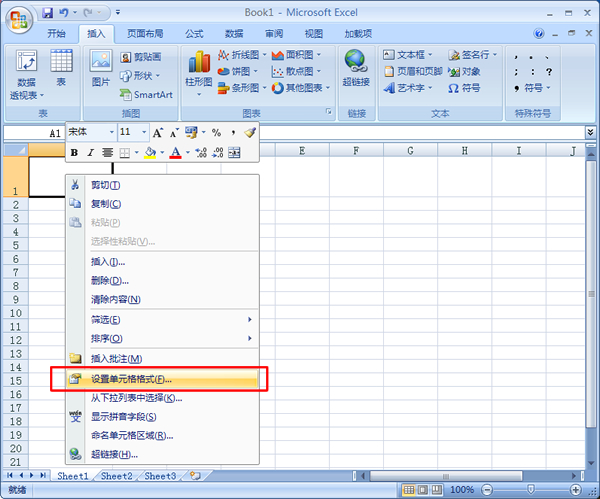Viewport: 600px width, 499px height.
Task: Choose Clear Contents (清除内容) menu item
Action: pyautogui.click(x=162, y=299)
